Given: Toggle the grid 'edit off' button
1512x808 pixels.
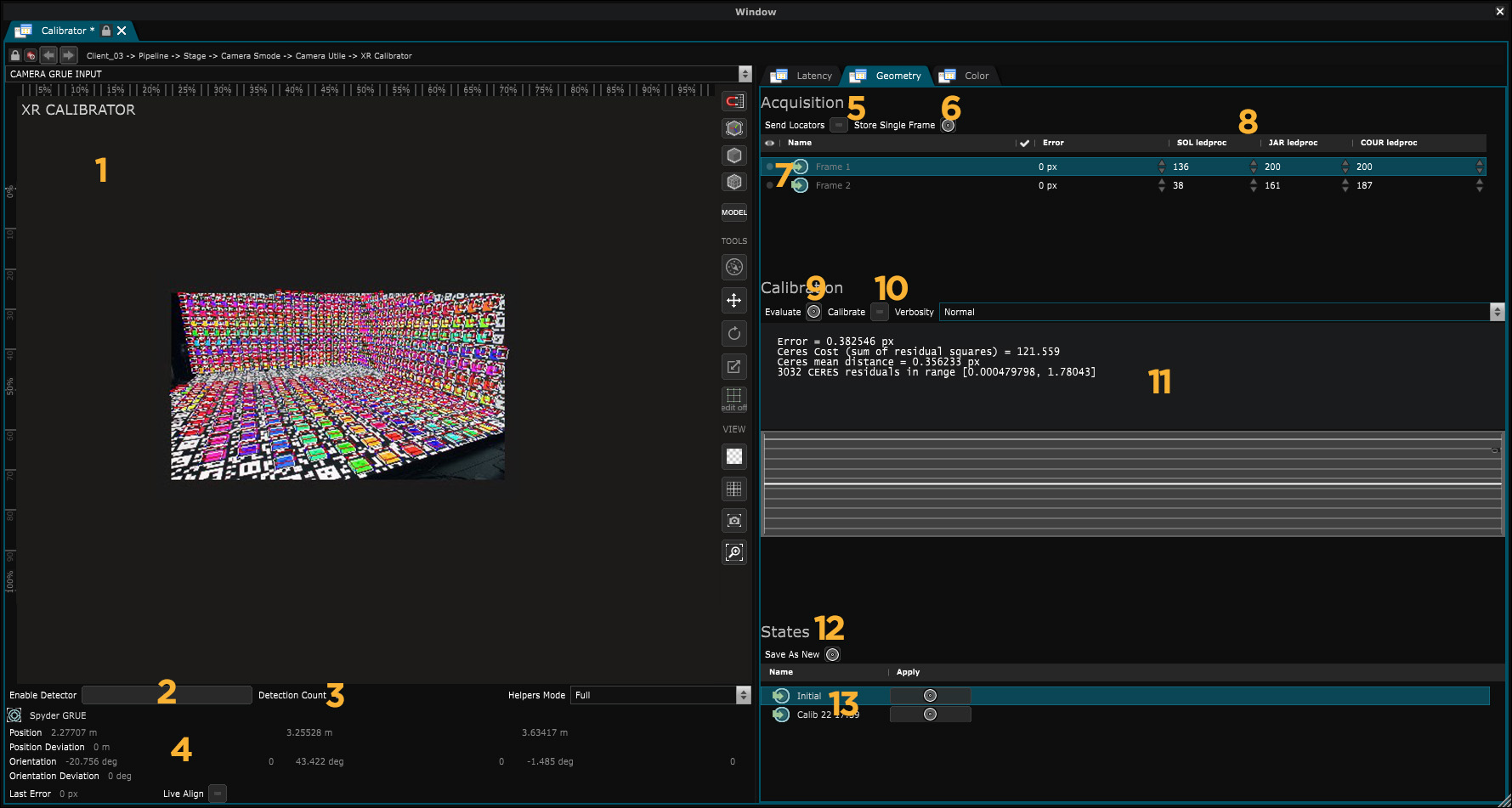Looking at the screenshot, I should 734,398.
